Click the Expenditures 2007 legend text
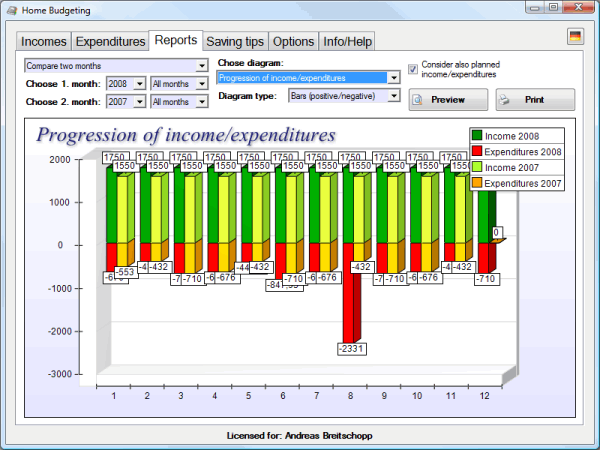 coord(523,183)
